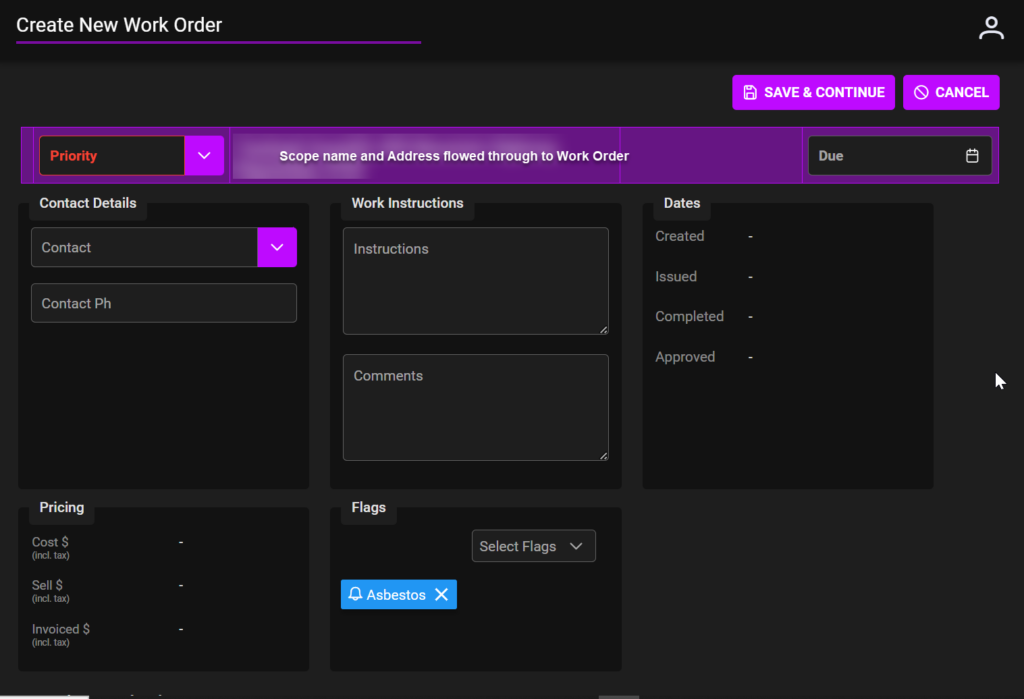Open the calendar icon in the Due field
Screen dimensions: 1024x699
pyautogui.click(x=971, y=155)
